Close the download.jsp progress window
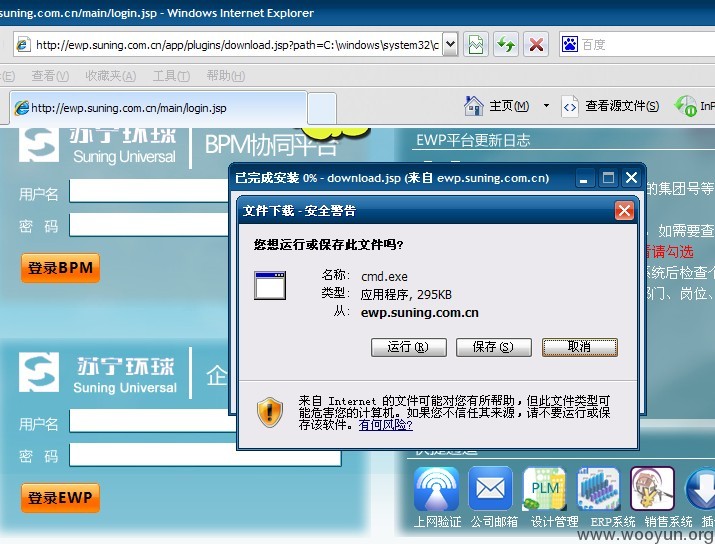 click(631, 177)
